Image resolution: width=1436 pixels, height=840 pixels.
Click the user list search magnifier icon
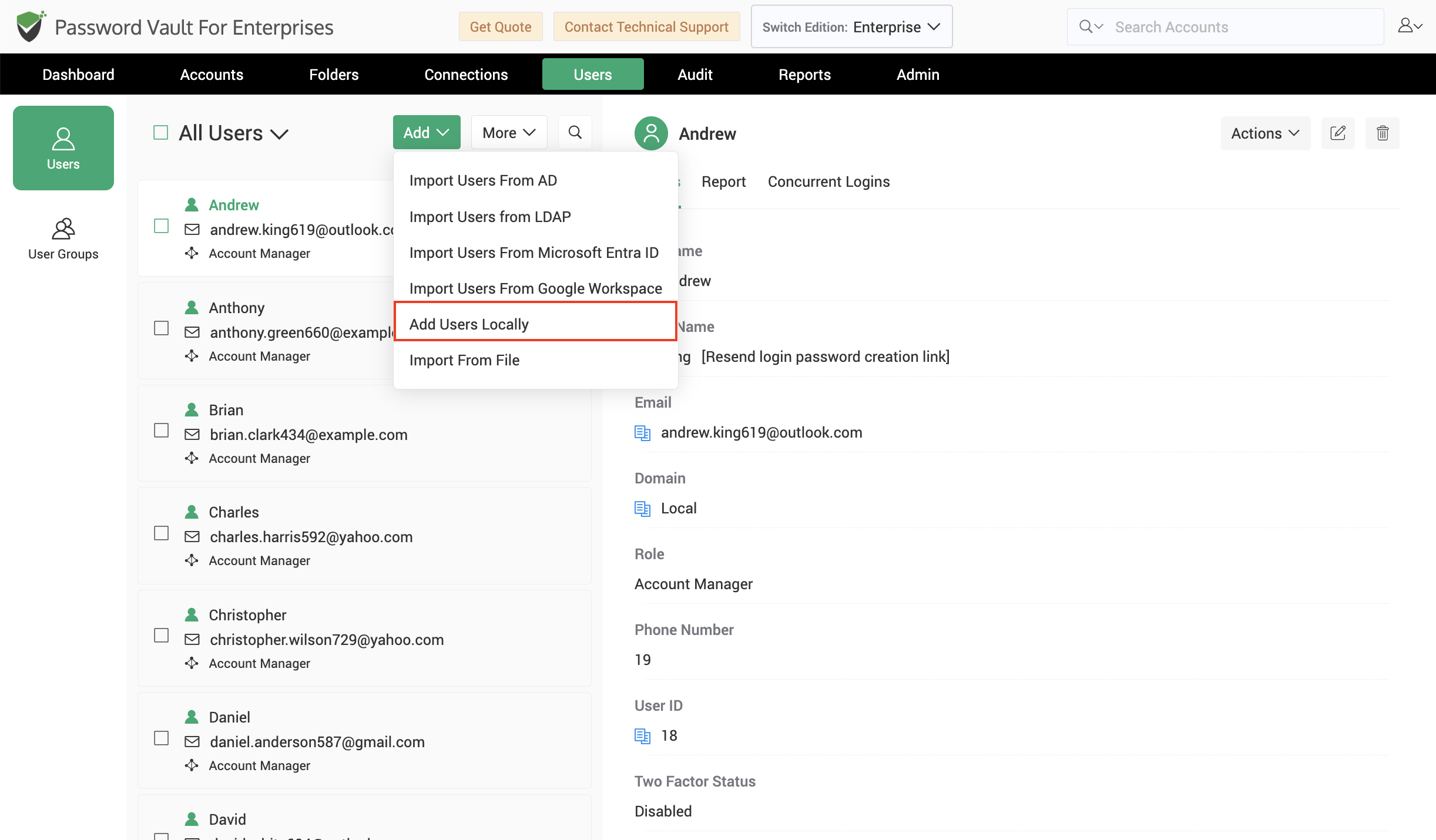575,133
